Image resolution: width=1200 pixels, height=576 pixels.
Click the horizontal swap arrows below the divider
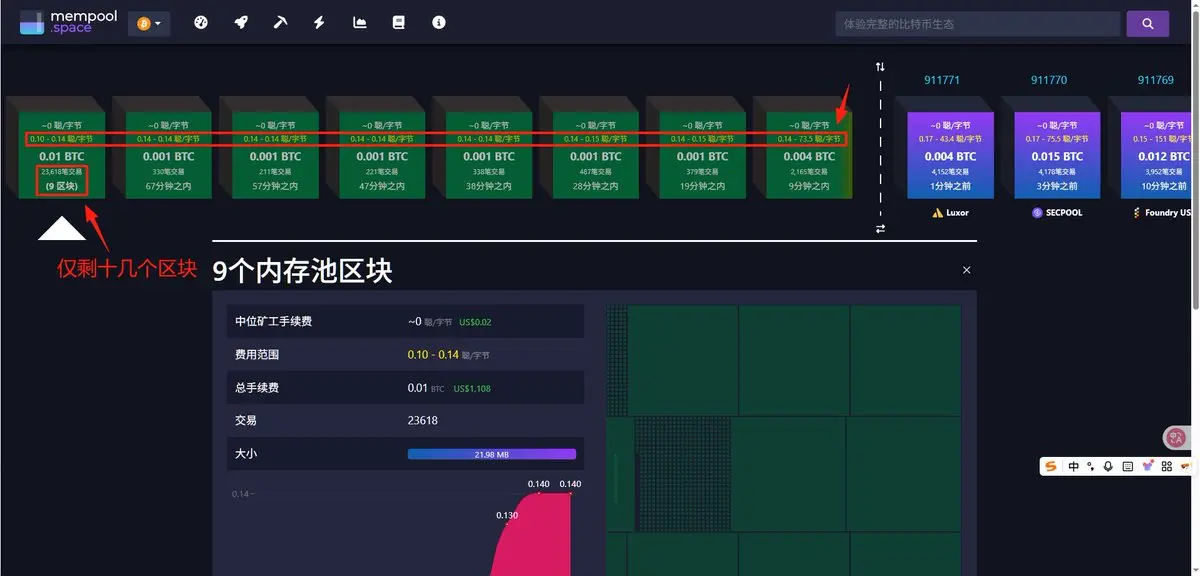(x=880, y=229)
